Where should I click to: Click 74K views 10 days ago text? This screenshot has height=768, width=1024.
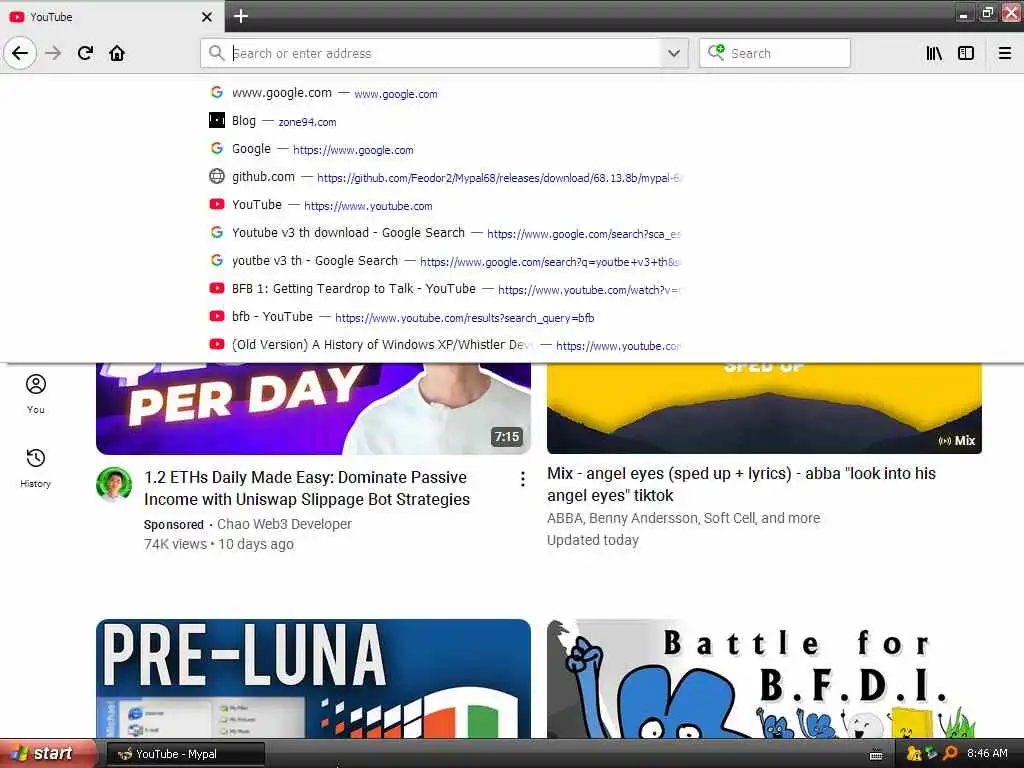click(x=219, y=544)
